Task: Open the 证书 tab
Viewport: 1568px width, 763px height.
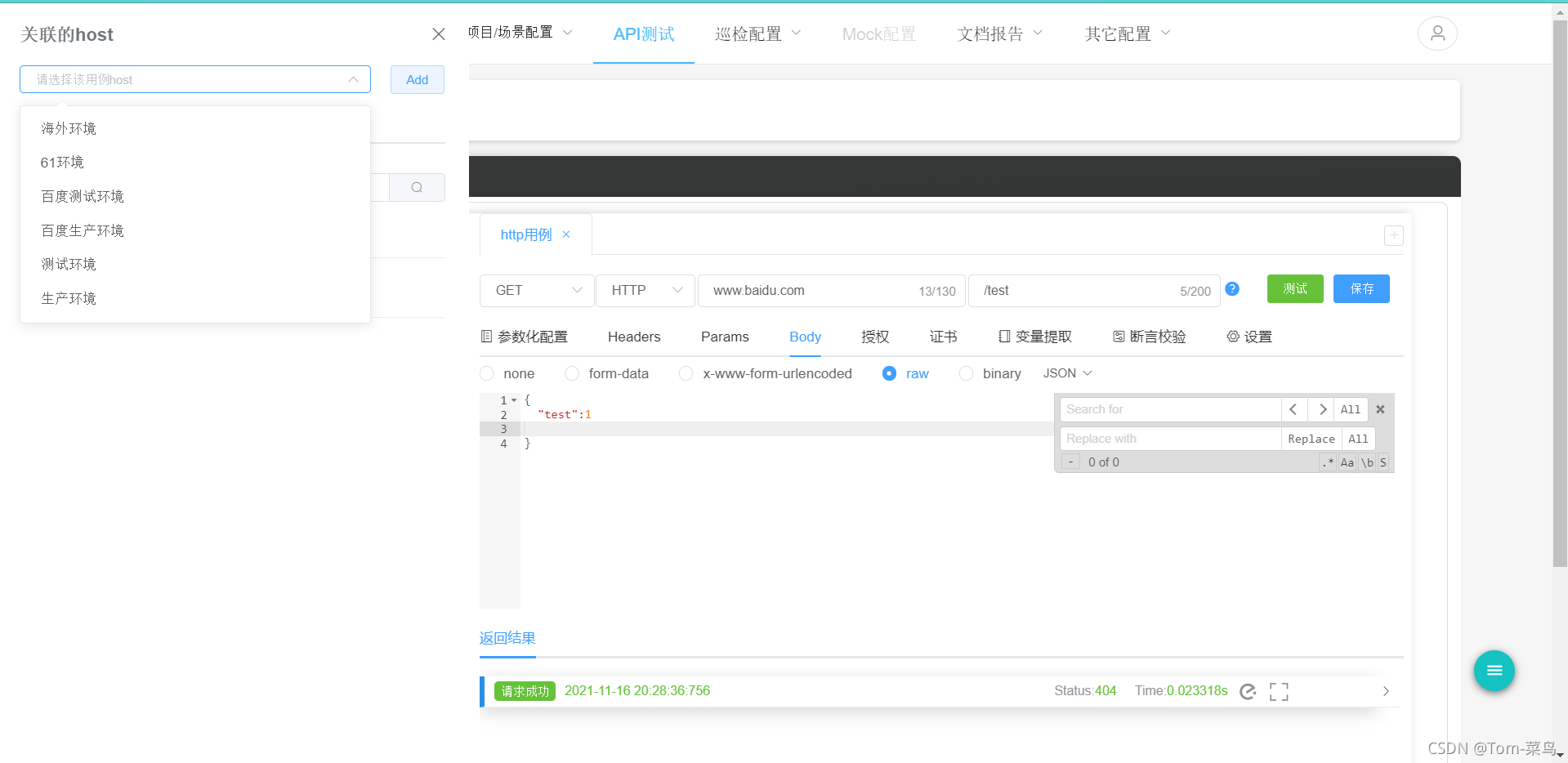Action: (x=944, y=337)
